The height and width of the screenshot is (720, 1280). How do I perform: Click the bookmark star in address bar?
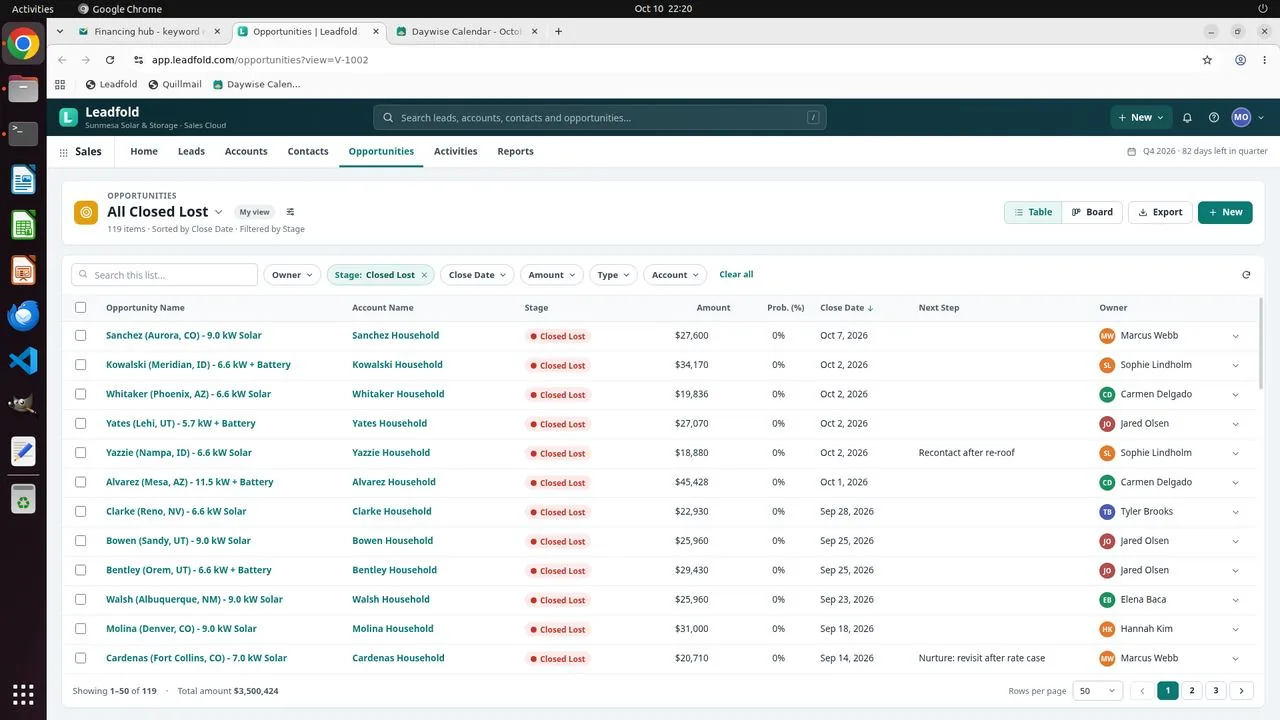click(1207, 60)
